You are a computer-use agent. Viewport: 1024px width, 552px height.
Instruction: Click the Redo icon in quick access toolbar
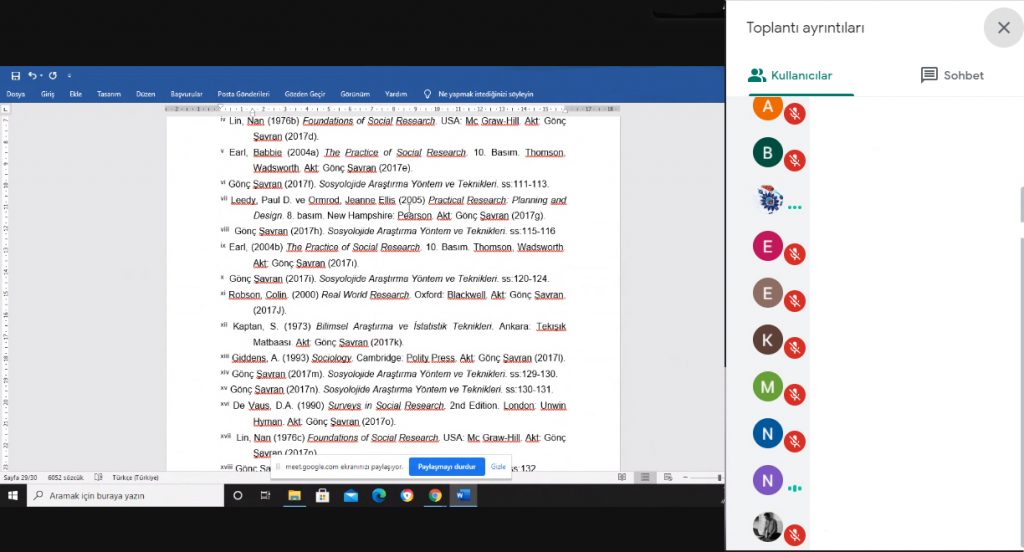tap(53, 76)
